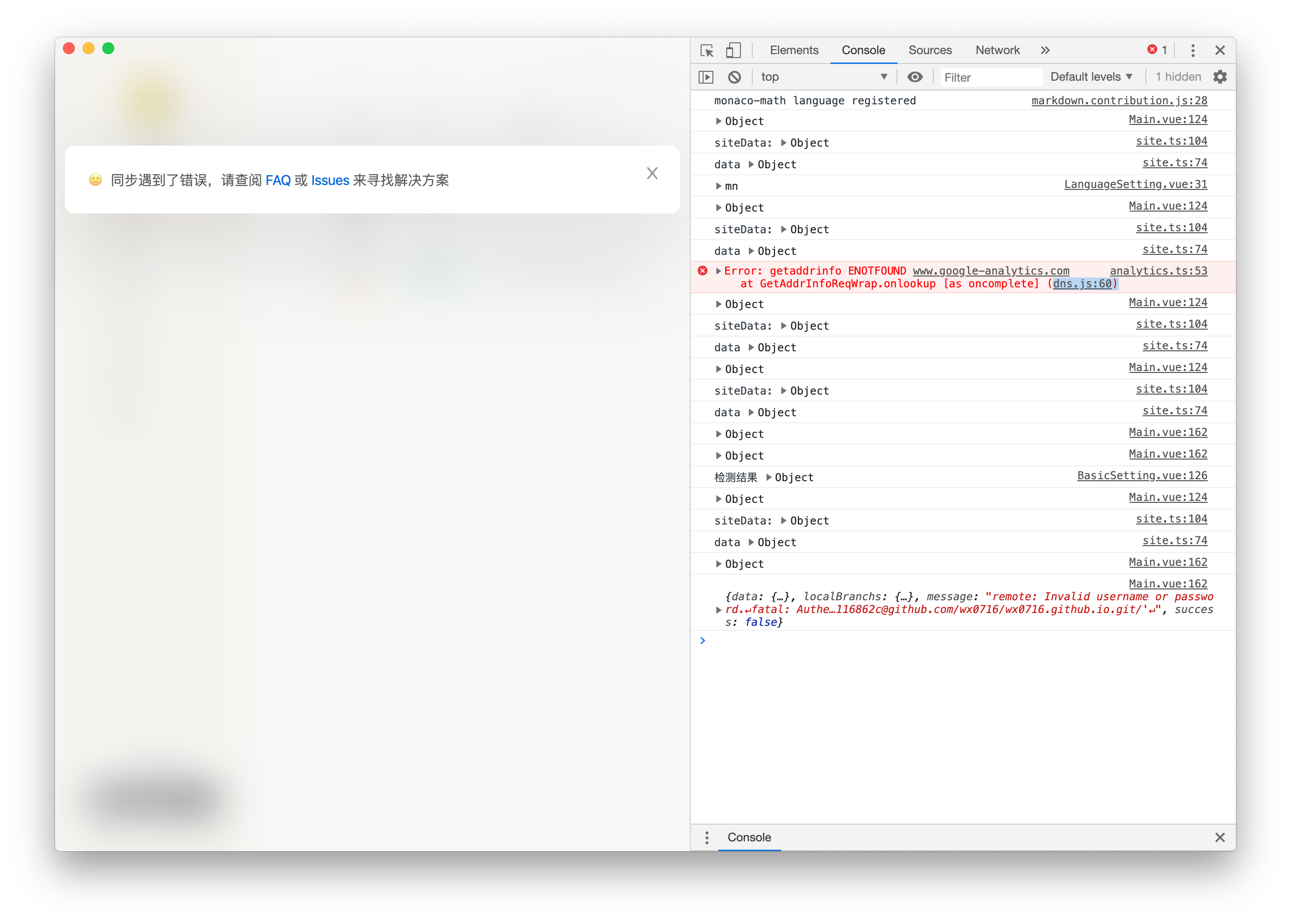Clear the console
Image resolution: width=1291 pixels, height=924 pixels.
coord(735,76)
